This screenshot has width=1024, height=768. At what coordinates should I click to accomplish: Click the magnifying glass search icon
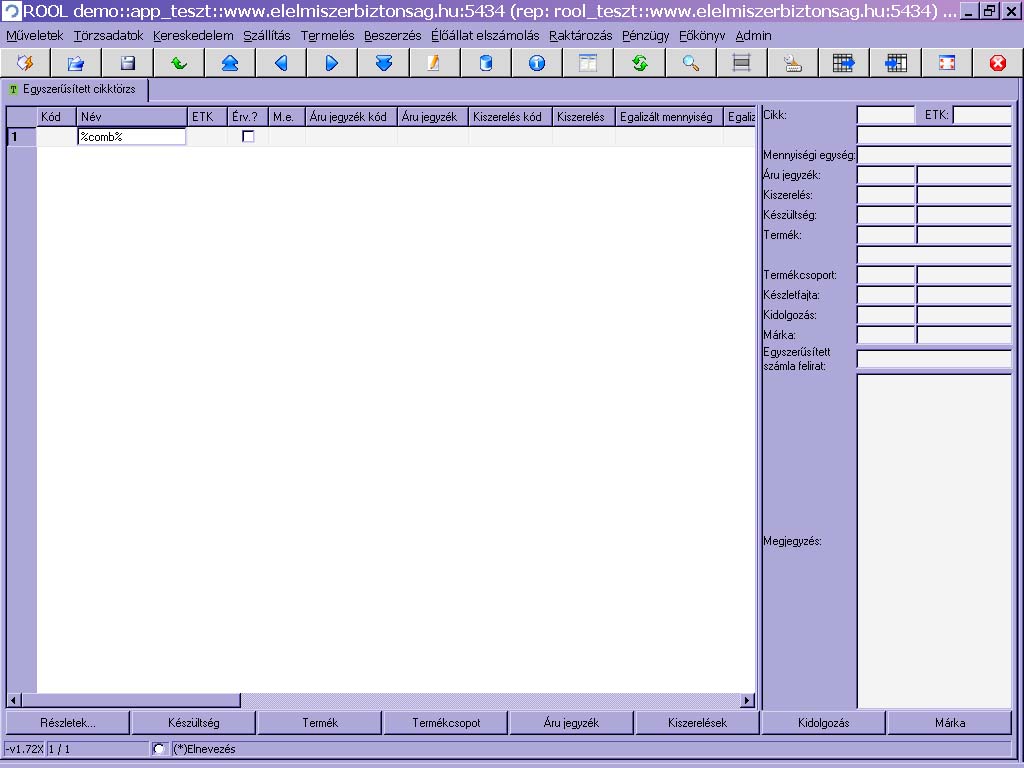point(690,63)
